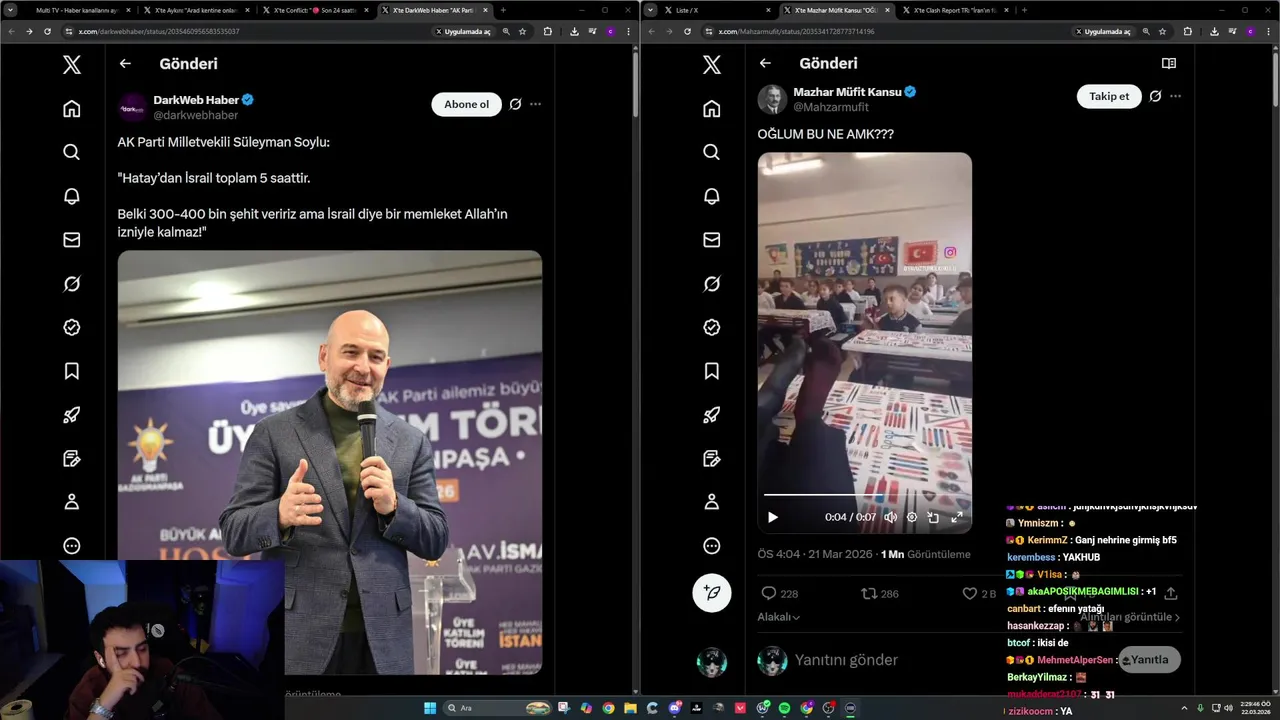The width and height of the screenshot is (1280, 720).
Task: Click Windows Start button on taskbar
Action: [x=430, y=708]
